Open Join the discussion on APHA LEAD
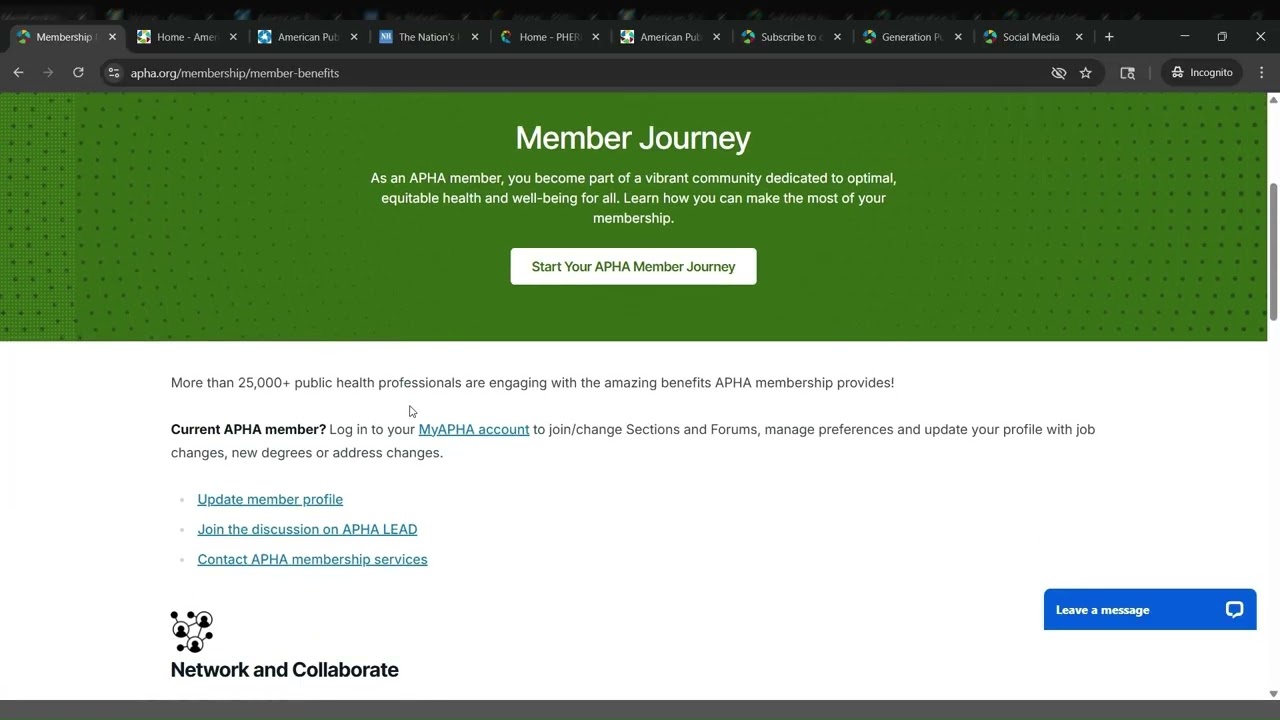The width and height of the screenshot is (1280, 720). tap(307, 530)
